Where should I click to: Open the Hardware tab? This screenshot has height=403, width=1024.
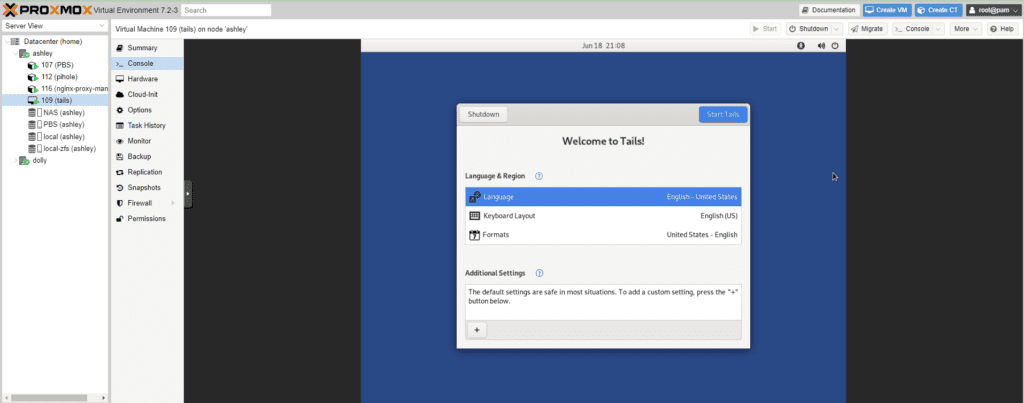click(x=147, y=79)
